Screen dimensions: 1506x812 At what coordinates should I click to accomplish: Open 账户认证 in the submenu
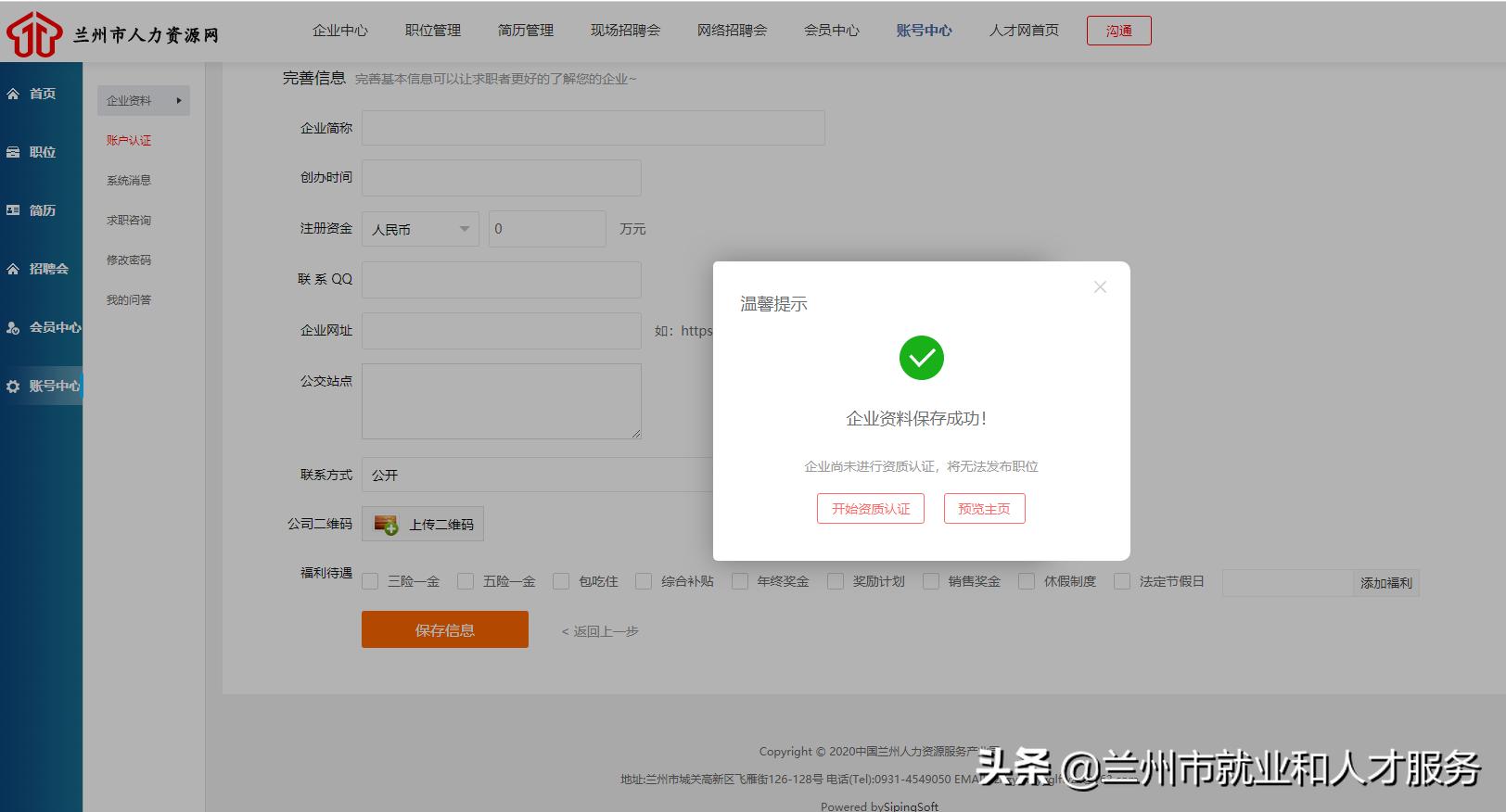tap(129, 140)
